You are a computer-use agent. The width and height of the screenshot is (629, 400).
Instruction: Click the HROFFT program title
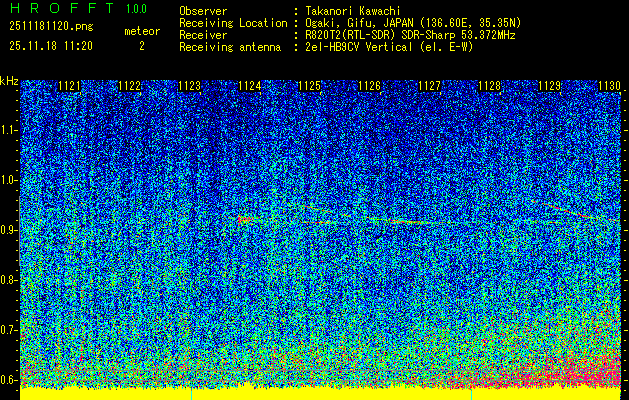tap(62, 8)
